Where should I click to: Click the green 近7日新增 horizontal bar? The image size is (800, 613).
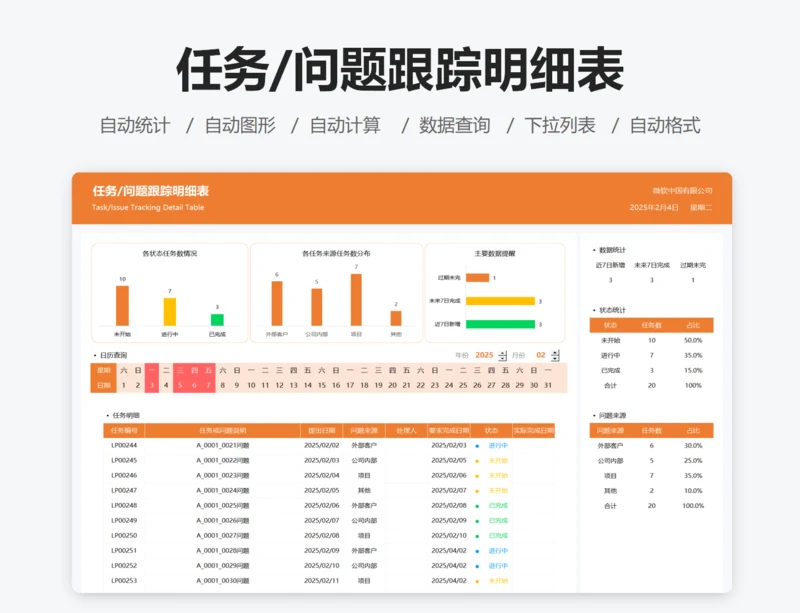click(501, 324)
